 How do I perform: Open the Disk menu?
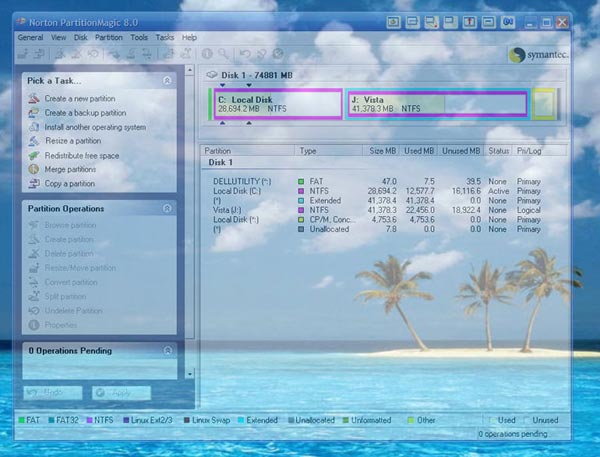pyautogui.click(x=80, y=38)
